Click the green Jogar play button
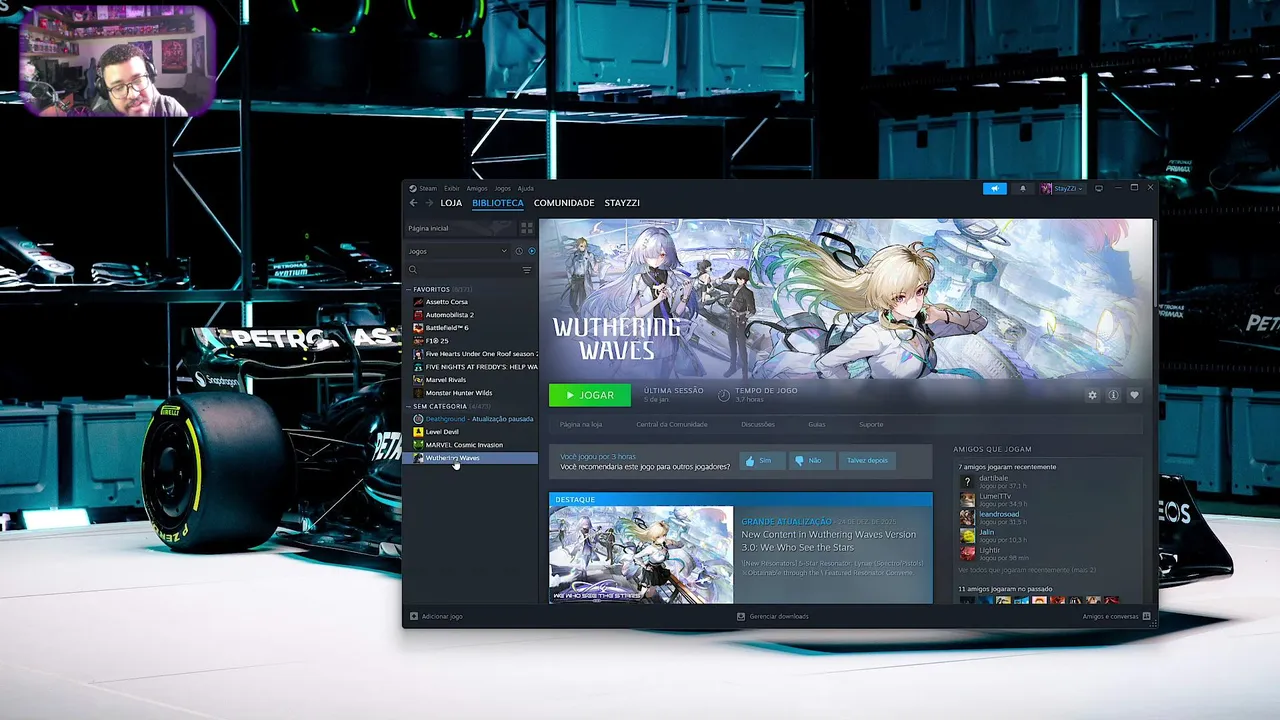Screen dimensions: 1280x720 pos(590,395)
